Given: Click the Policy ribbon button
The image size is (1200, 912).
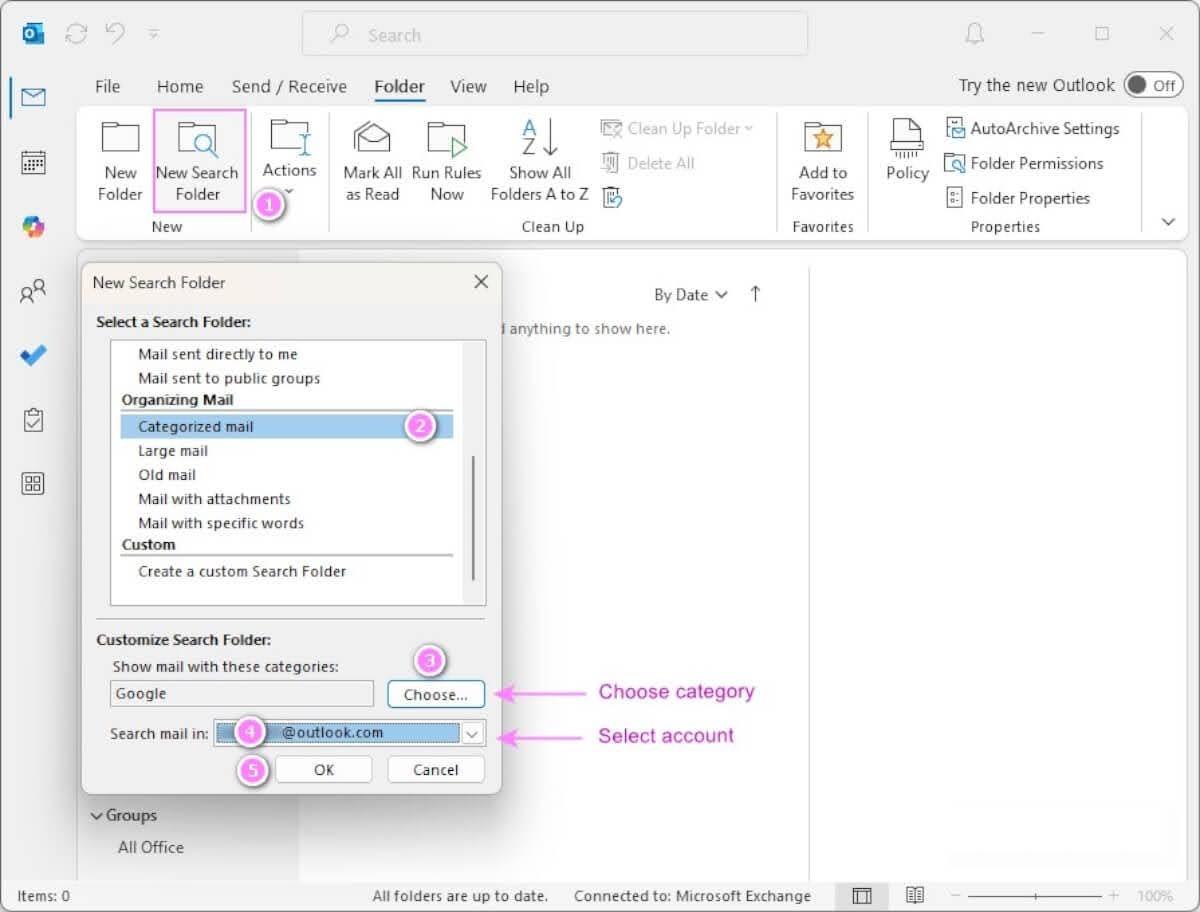Looking at the screenshot, I should [x=907, y=150].
